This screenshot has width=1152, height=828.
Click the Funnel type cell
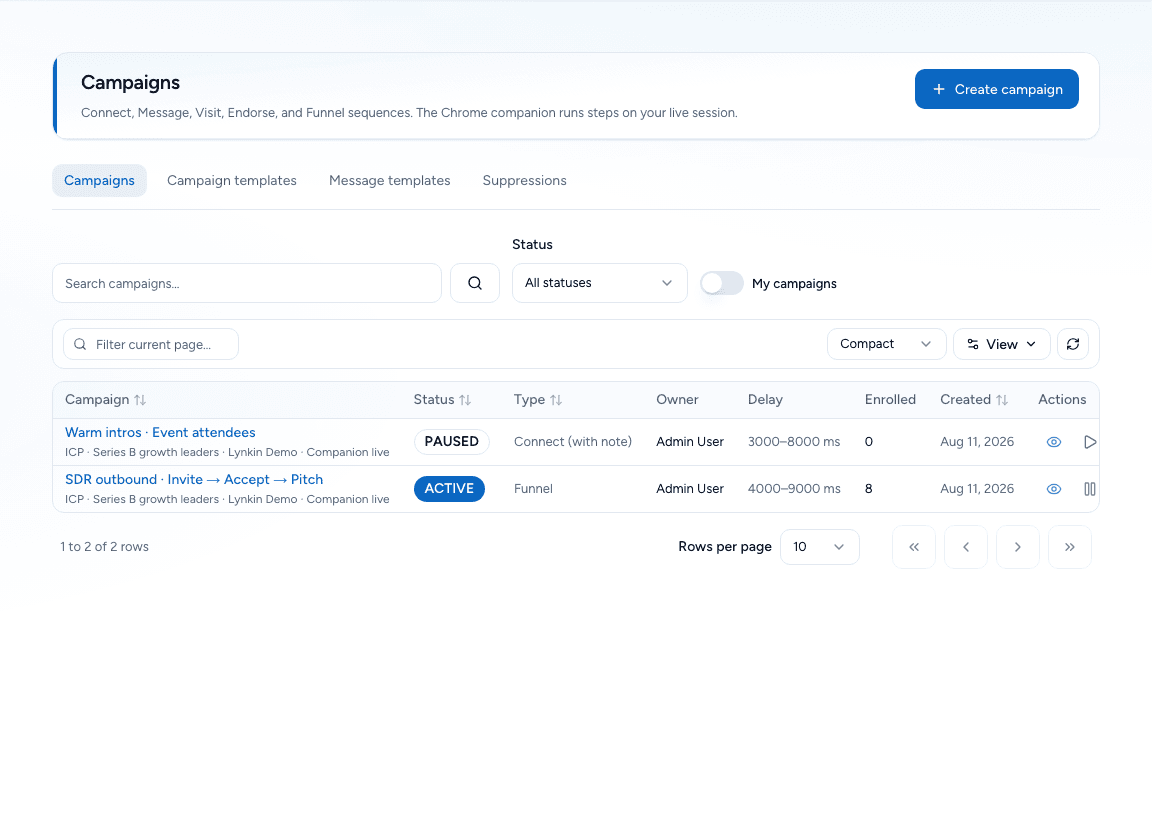click(533, 489)
